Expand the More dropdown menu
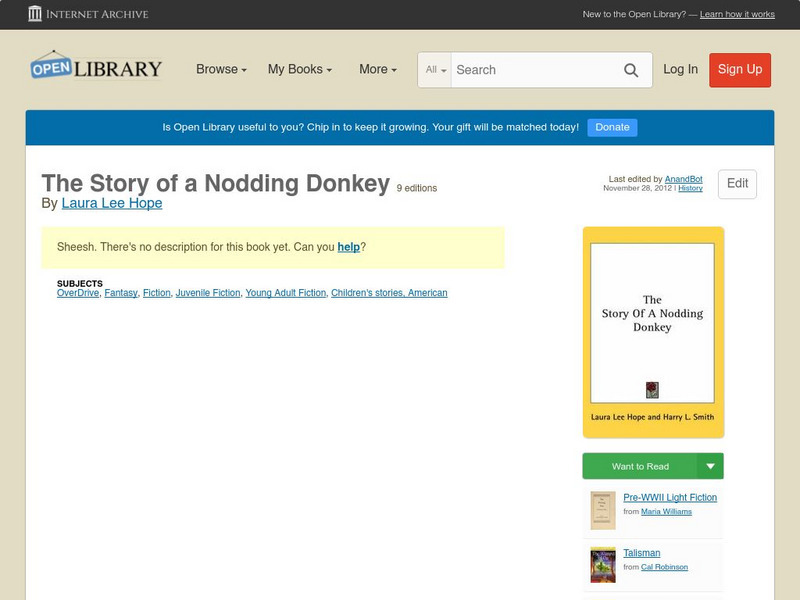Image resolution: width=800 pixels, height=600 pixels. (377, 69)
